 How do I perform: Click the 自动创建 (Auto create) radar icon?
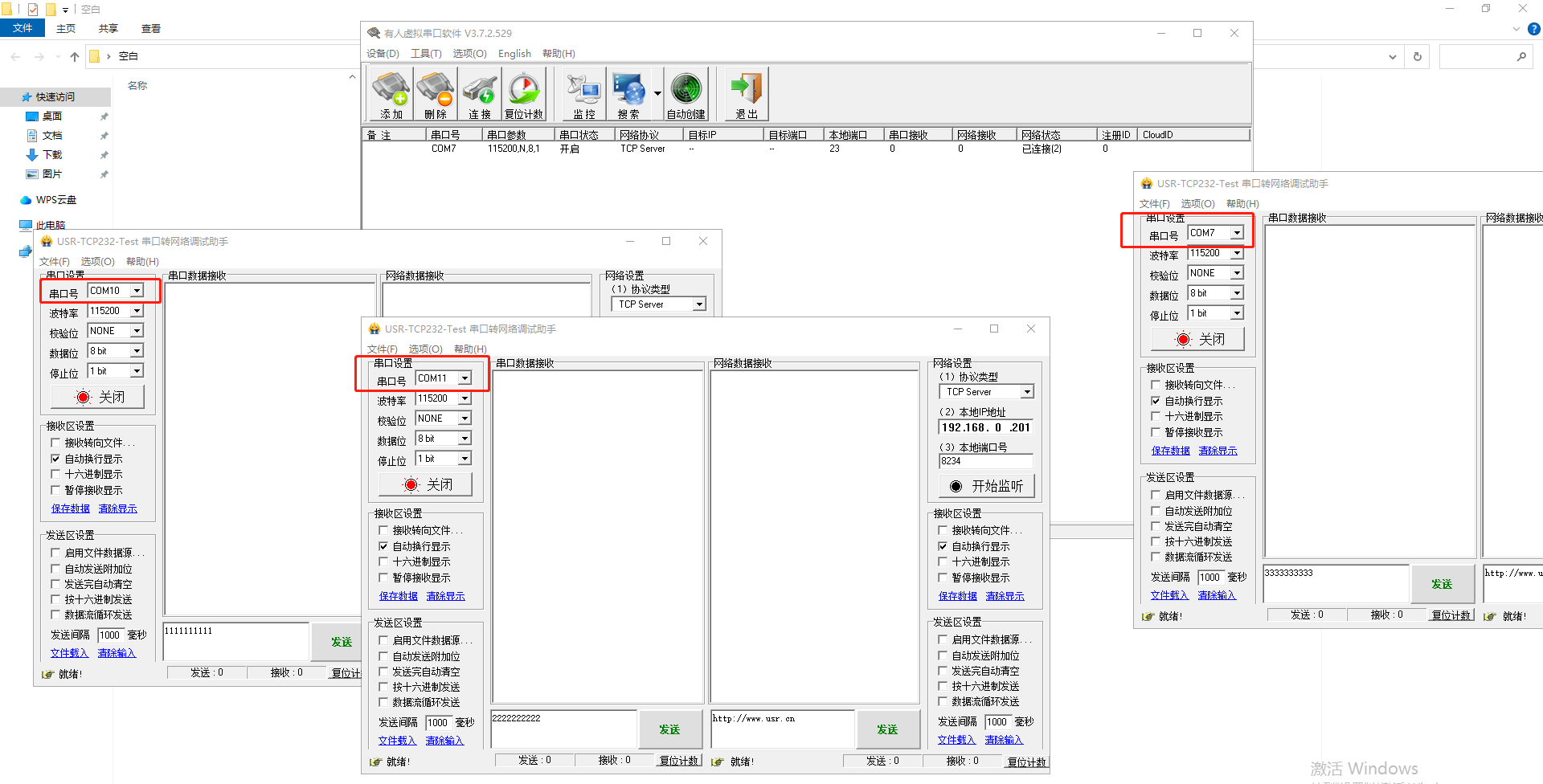click(x=686, y=95)
